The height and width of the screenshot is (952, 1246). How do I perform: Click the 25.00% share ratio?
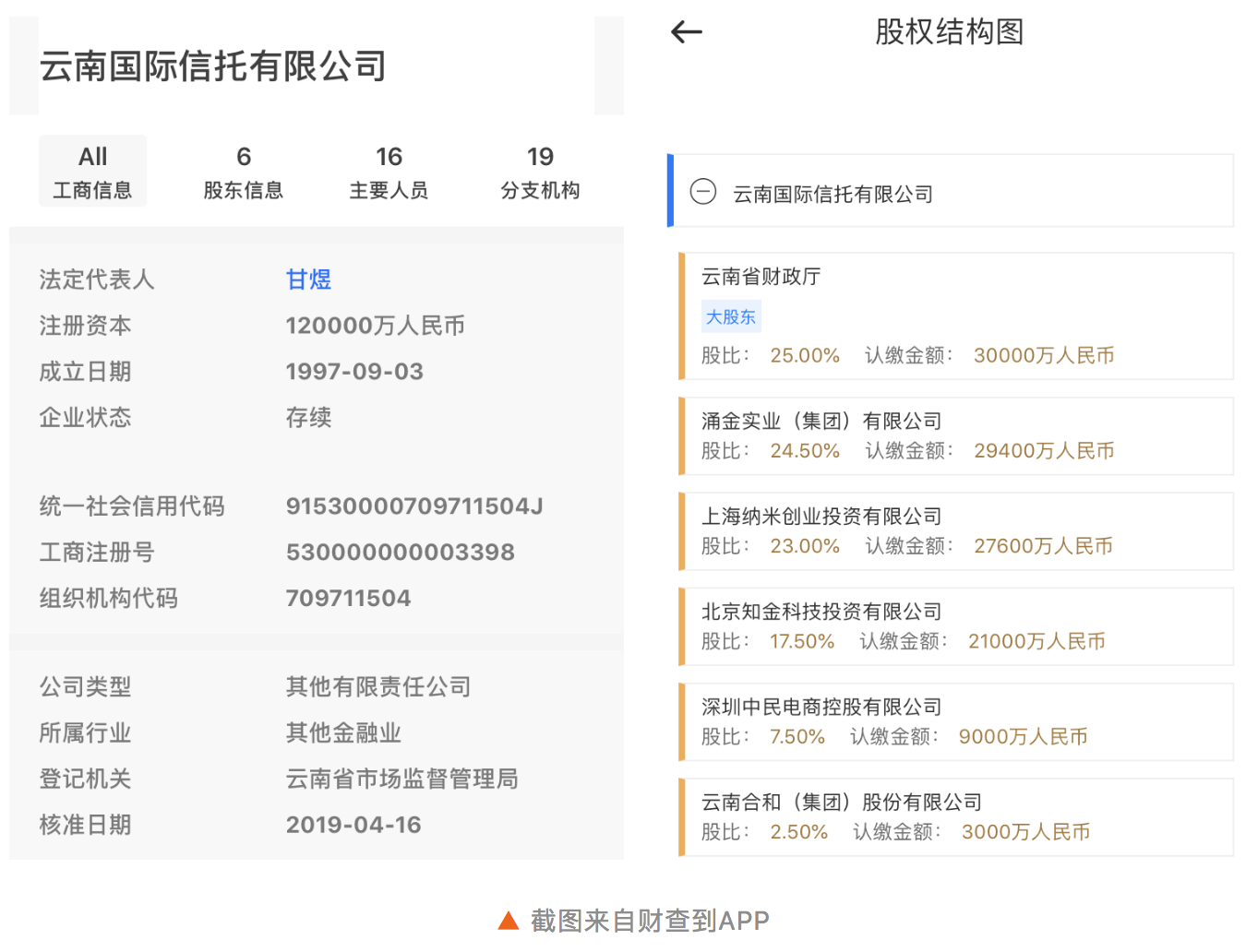click(805, 355)
